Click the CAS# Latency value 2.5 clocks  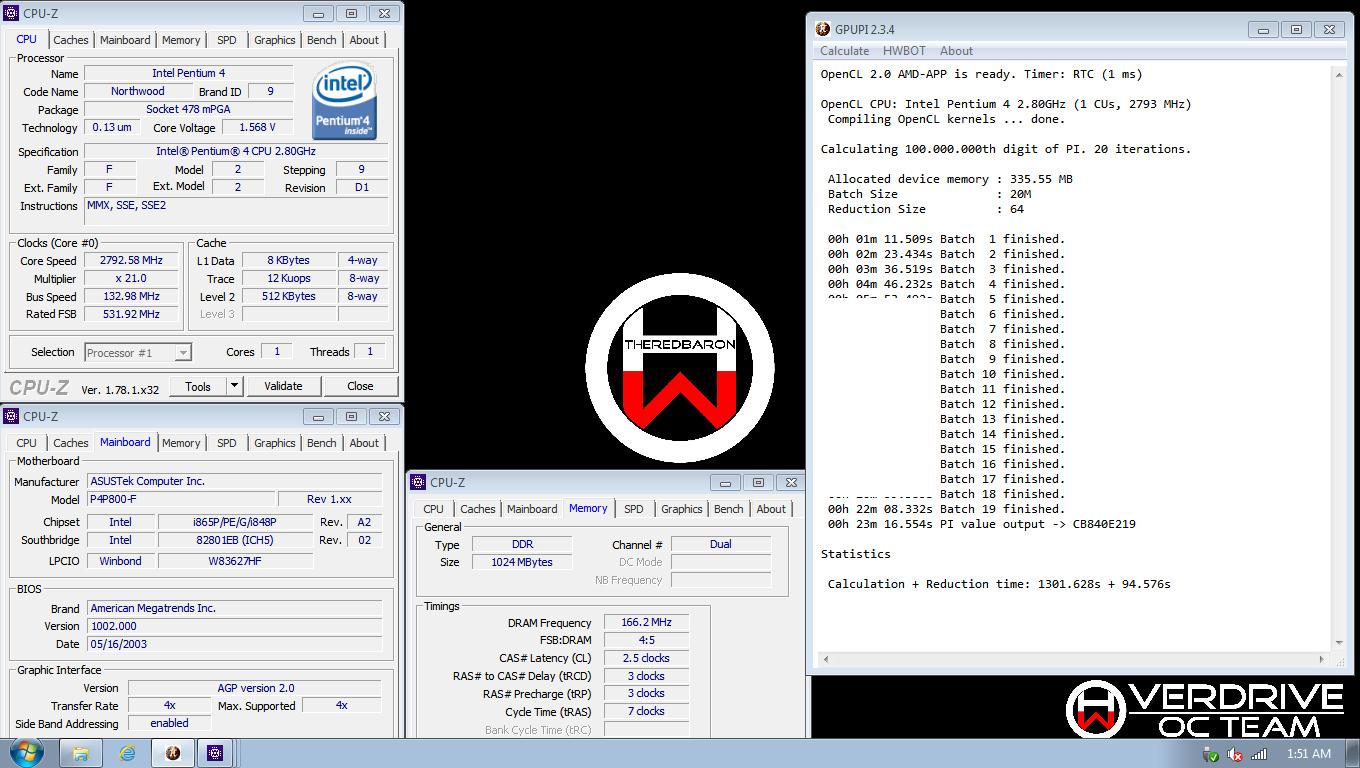pos(646,658)
